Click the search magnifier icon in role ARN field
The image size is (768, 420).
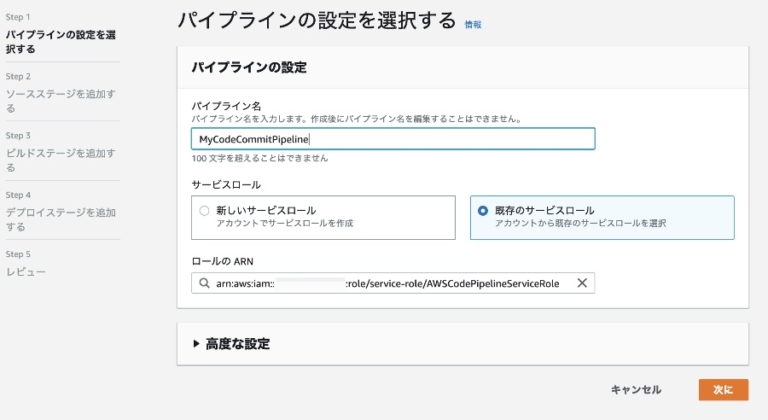tap(204, 283)
